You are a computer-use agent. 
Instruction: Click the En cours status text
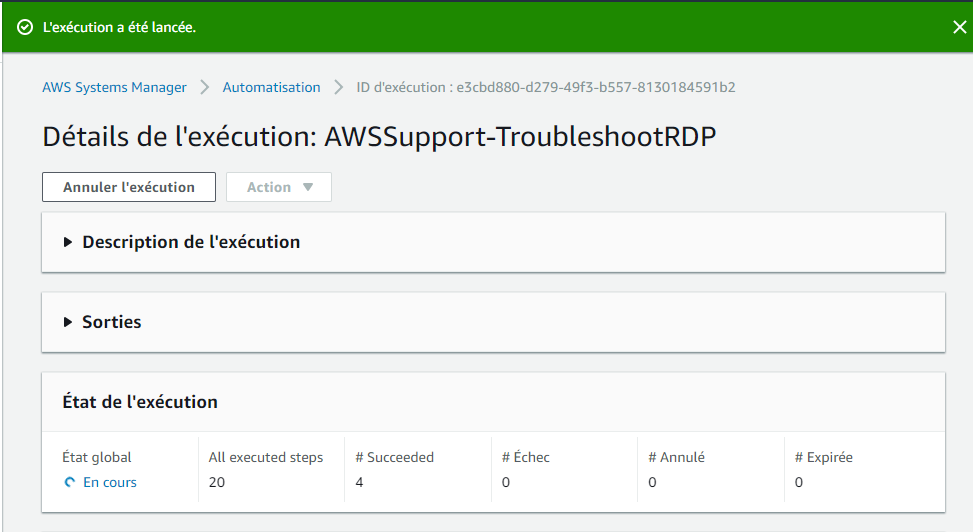coord(110,482)
